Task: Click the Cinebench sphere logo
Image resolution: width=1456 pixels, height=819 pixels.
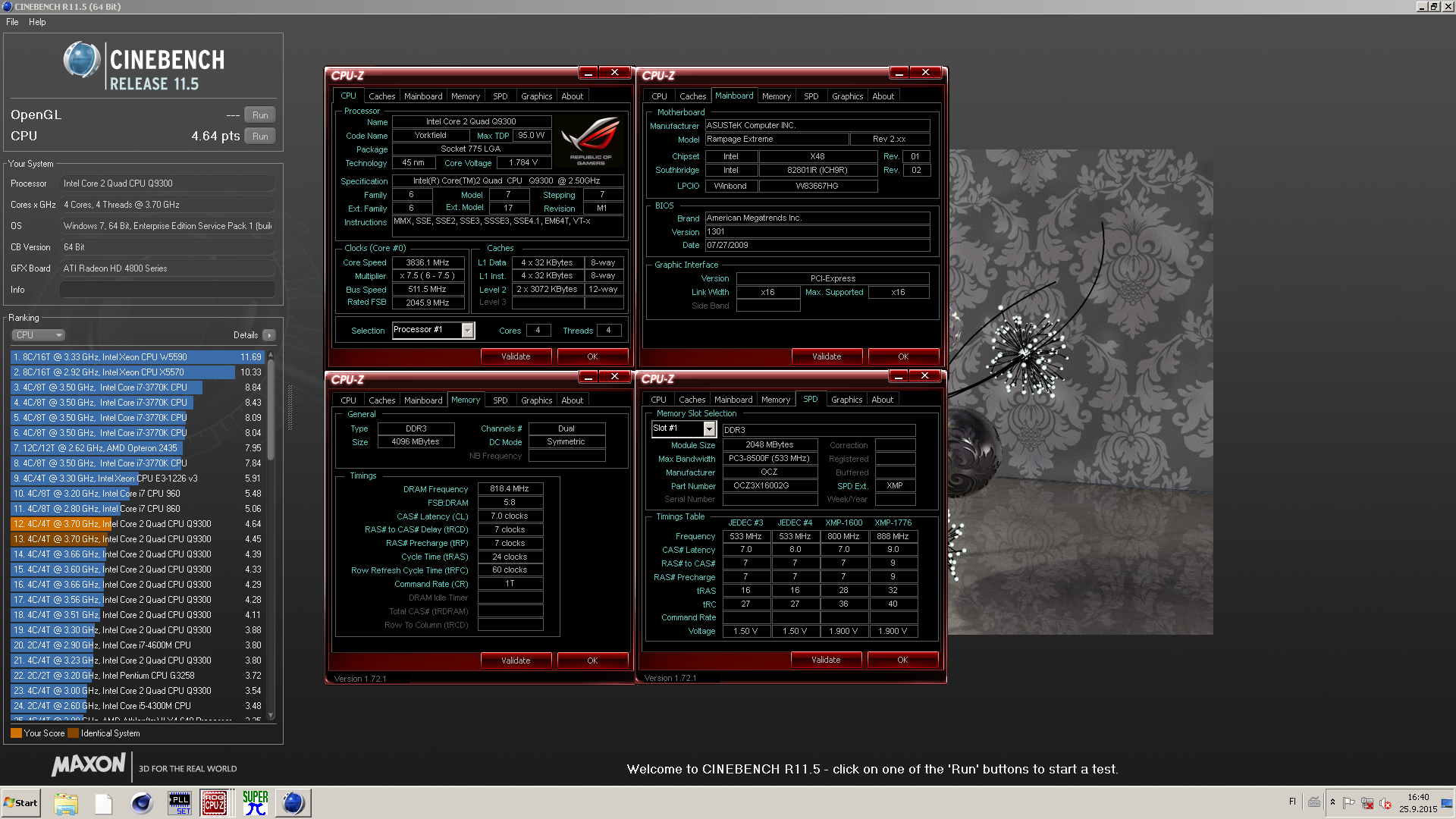Action: 81,61
